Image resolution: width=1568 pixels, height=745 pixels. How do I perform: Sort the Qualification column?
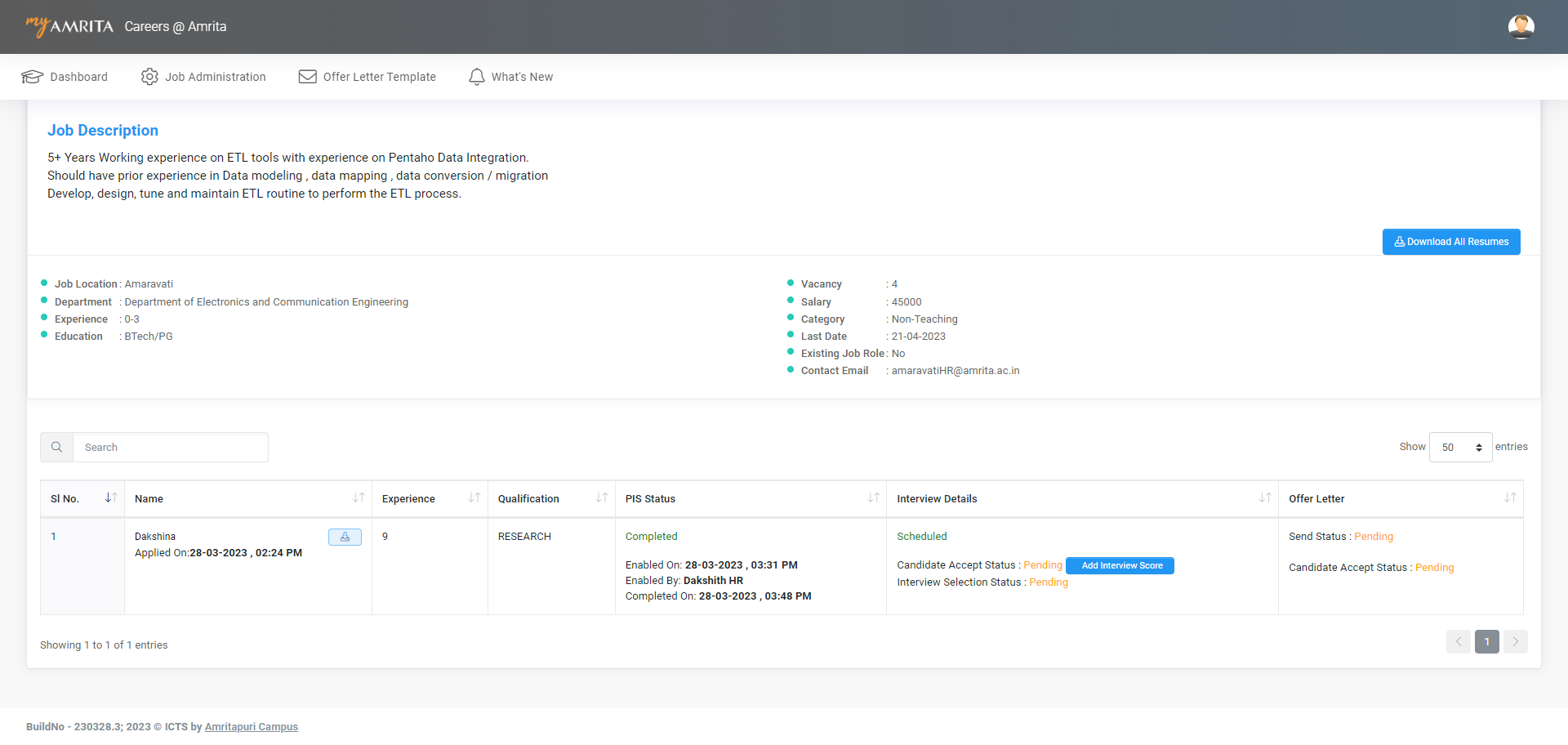click(x=601, y=498)
